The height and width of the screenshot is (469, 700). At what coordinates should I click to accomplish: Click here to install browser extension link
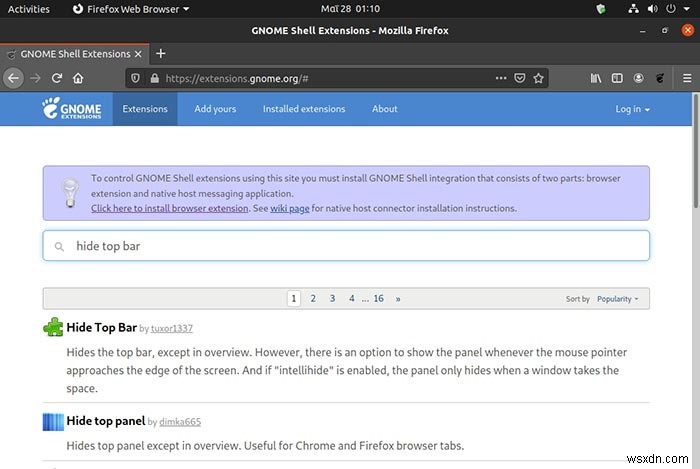click(x=170, y=208)
